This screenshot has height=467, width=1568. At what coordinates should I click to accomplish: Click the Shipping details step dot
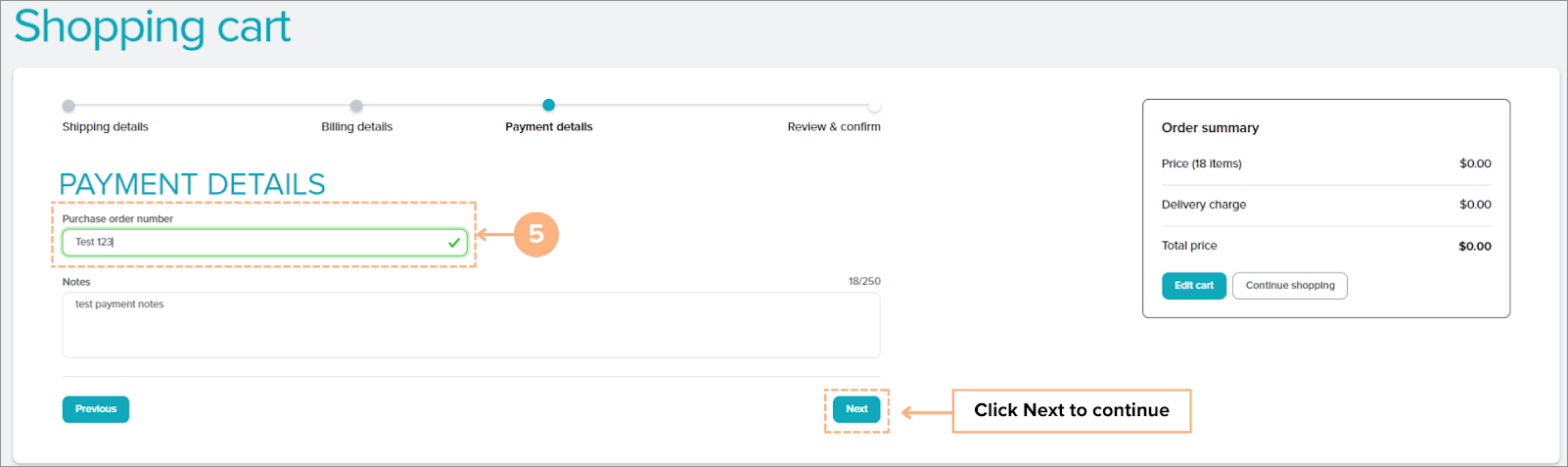click(x=69, y=106)
